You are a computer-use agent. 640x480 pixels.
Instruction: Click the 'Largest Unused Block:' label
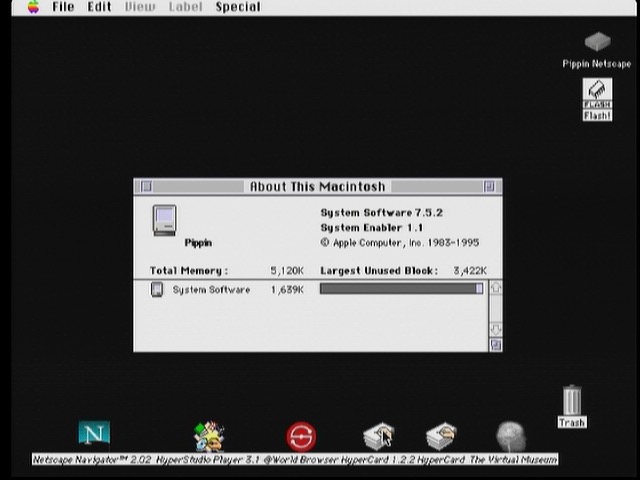[379, 271]
